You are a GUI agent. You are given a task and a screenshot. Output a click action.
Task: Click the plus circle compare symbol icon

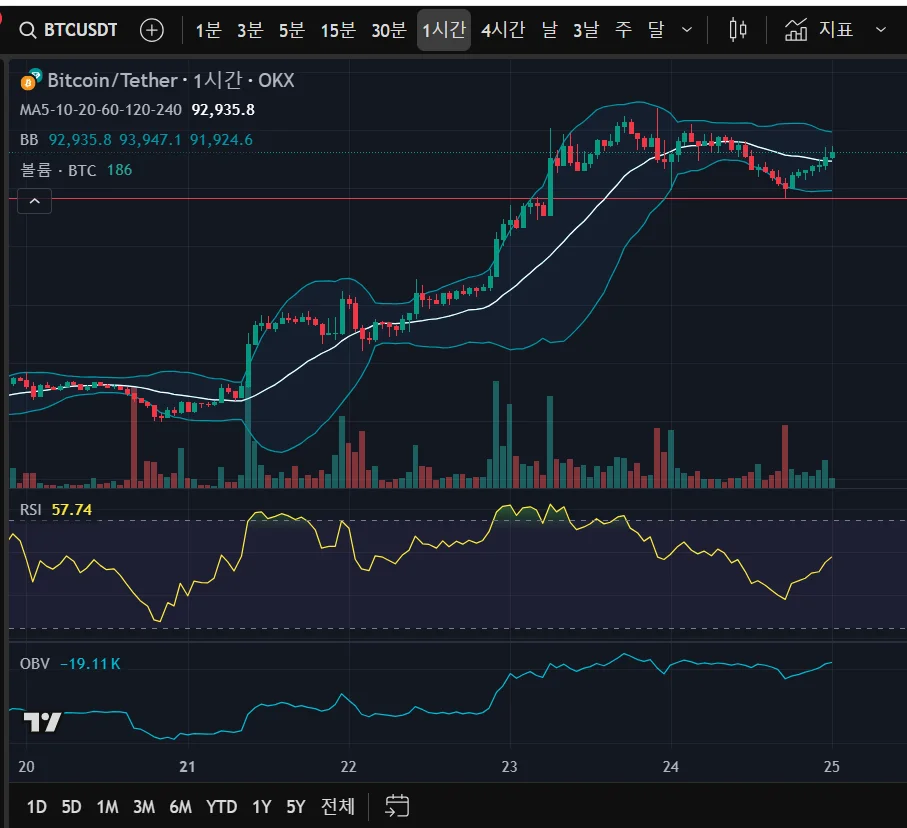coord(151,30)
